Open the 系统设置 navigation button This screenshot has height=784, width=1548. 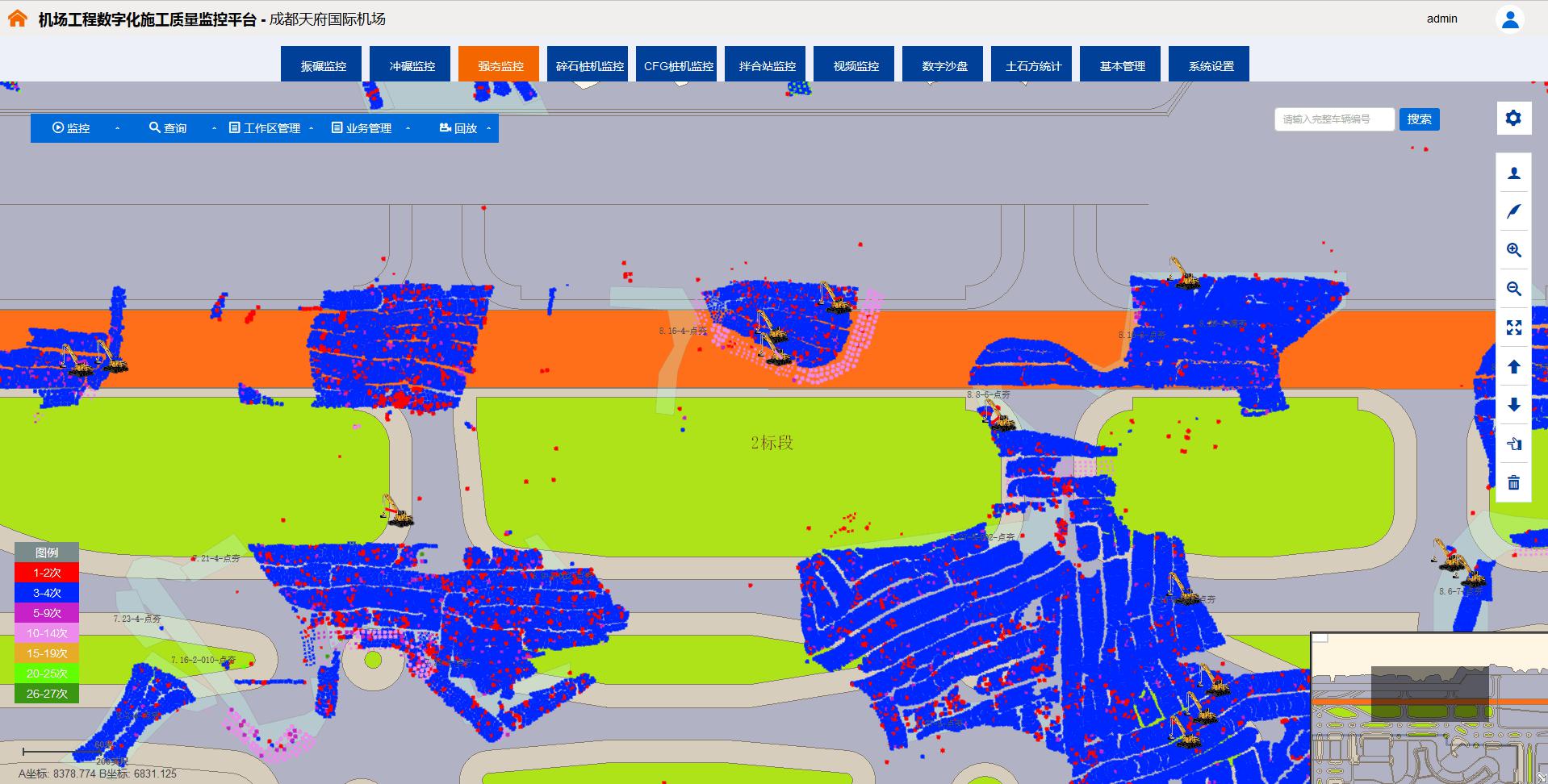click(1211, 65)
